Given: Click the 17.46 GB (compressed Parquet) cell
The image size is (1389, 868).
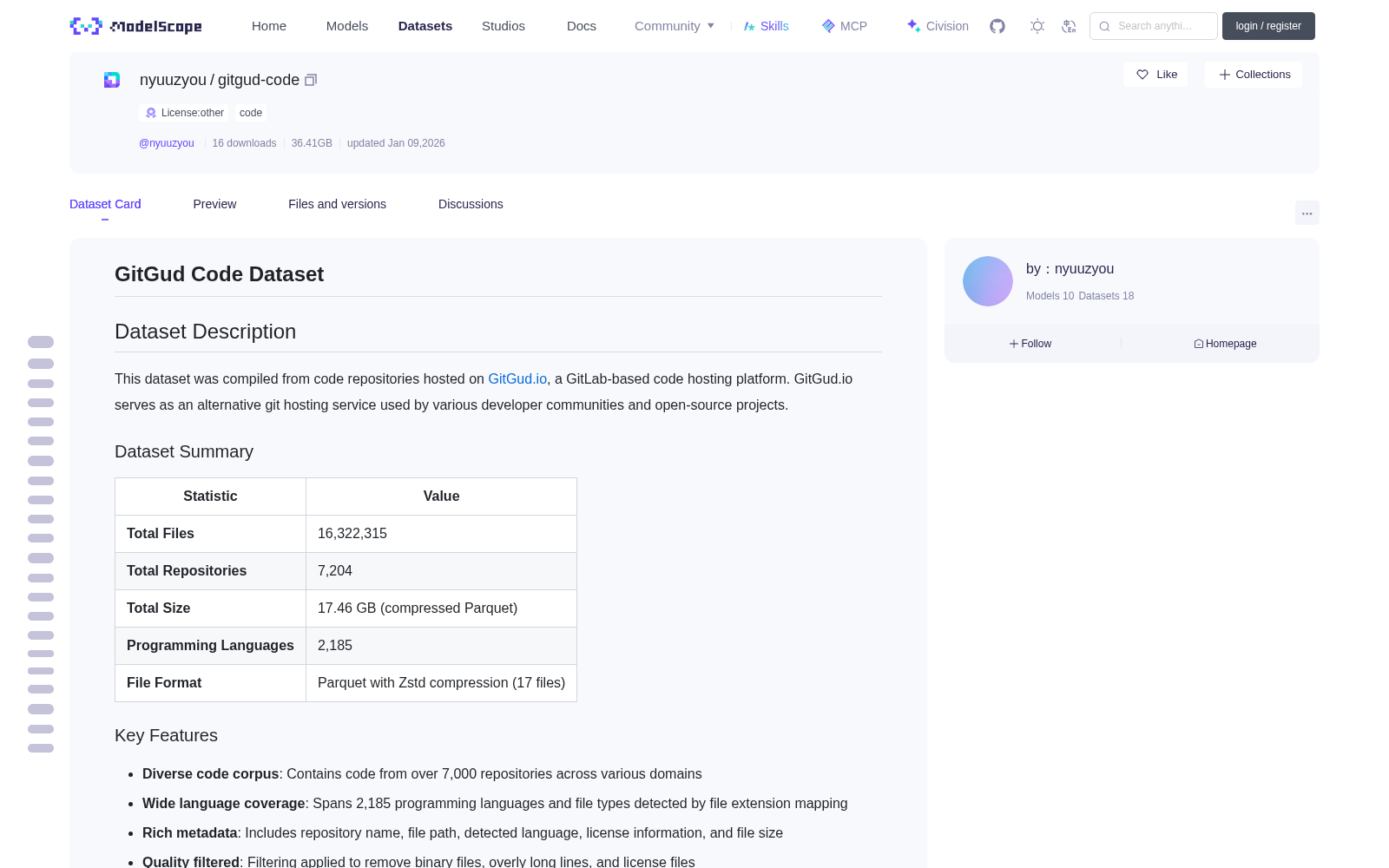Looking at the screenshot, I should pos(441,608).
